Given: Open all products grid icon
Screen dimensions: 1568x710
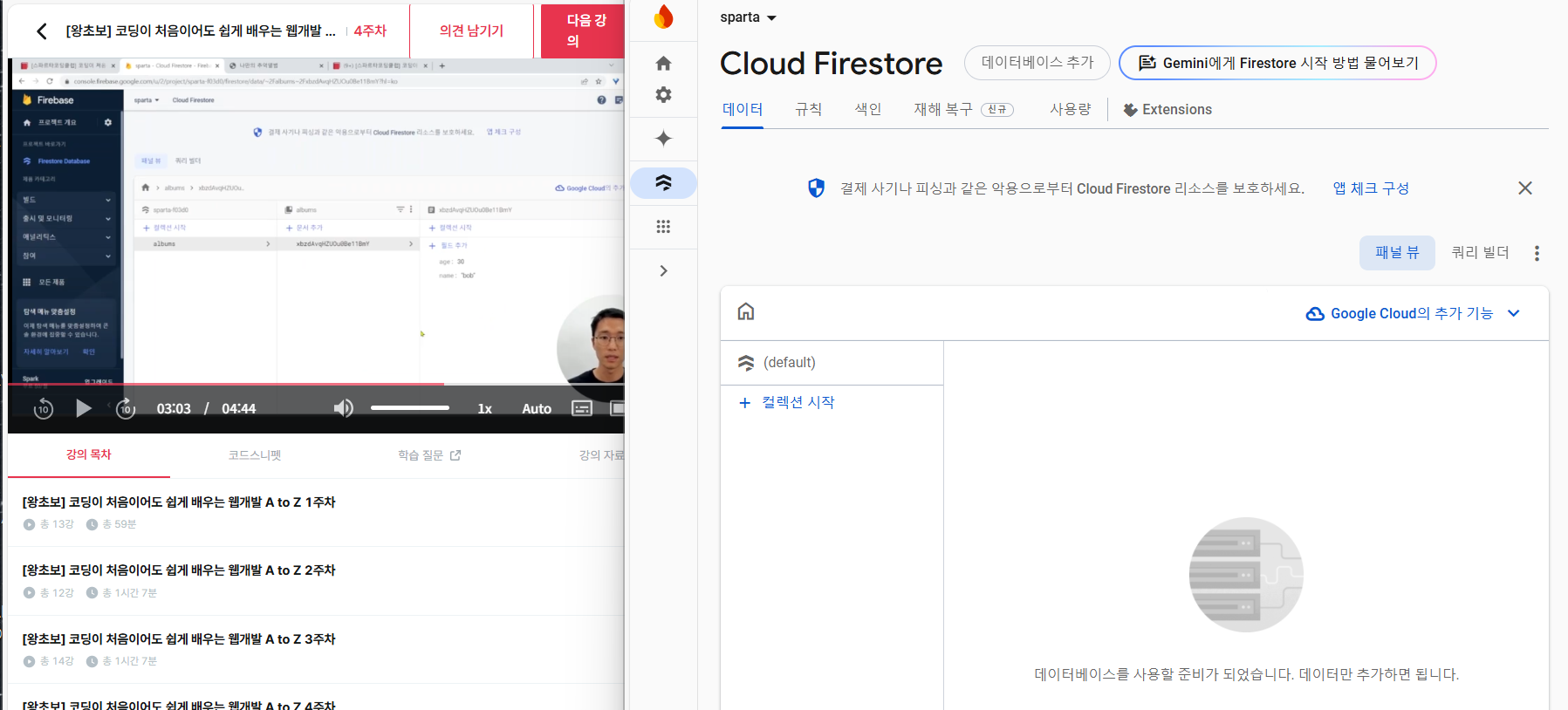Looking at the screenshot, I should (x=663, y=227).
